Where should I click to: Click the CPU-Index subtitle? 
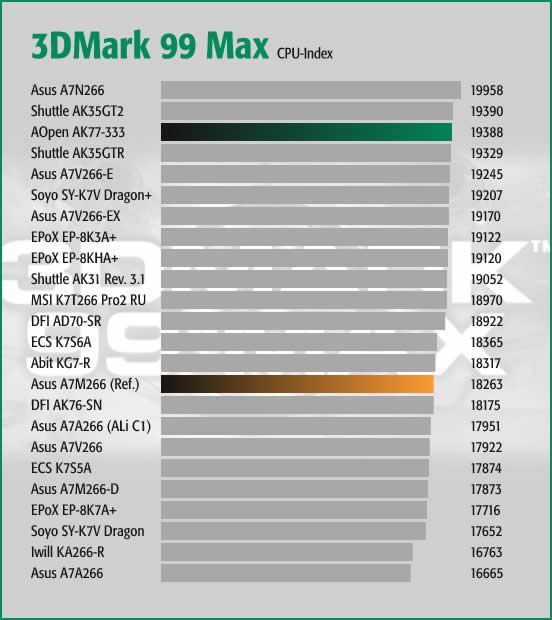tap(304, 53)
